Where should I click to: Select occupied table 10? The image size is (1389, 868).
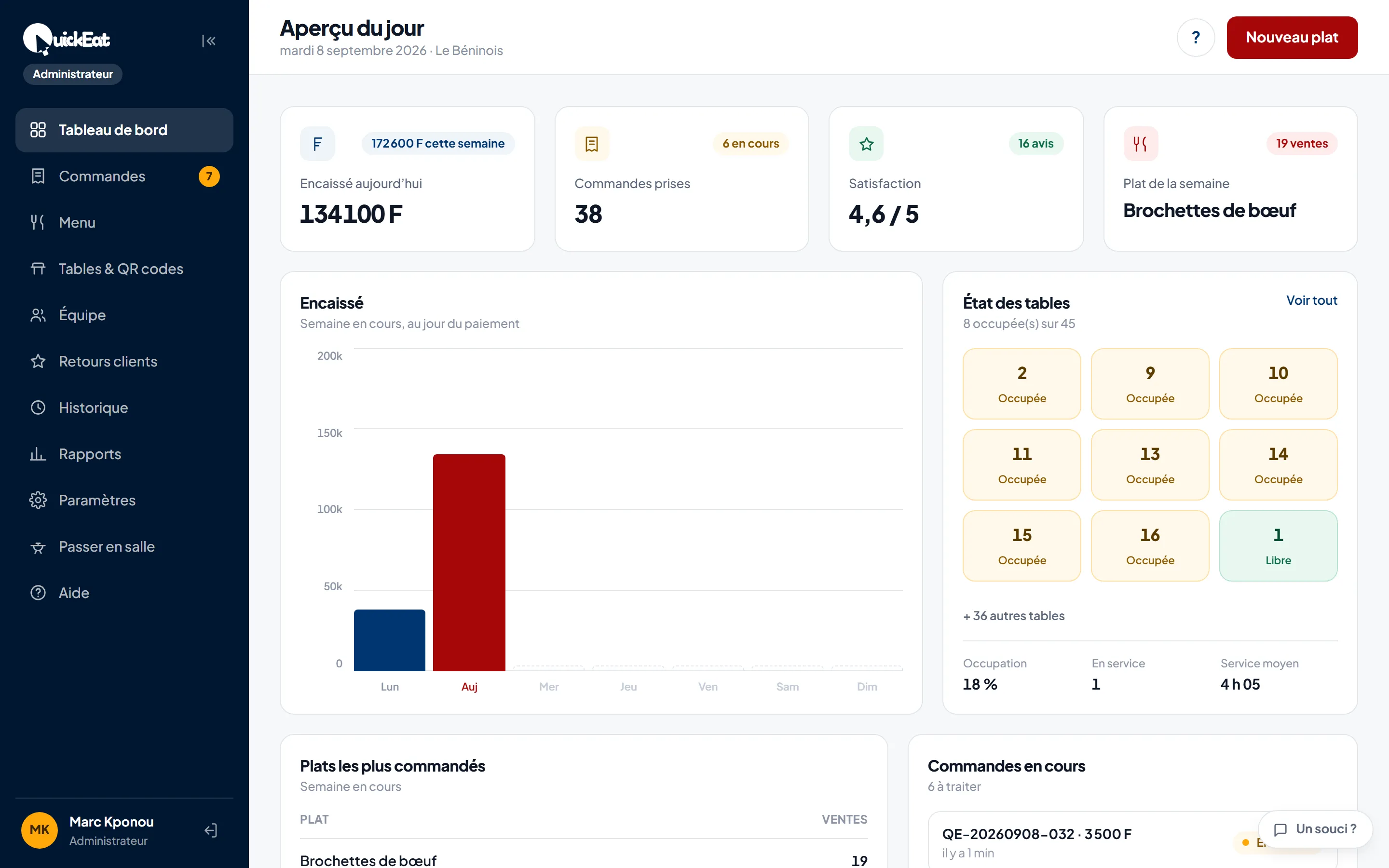point(1278,384)
